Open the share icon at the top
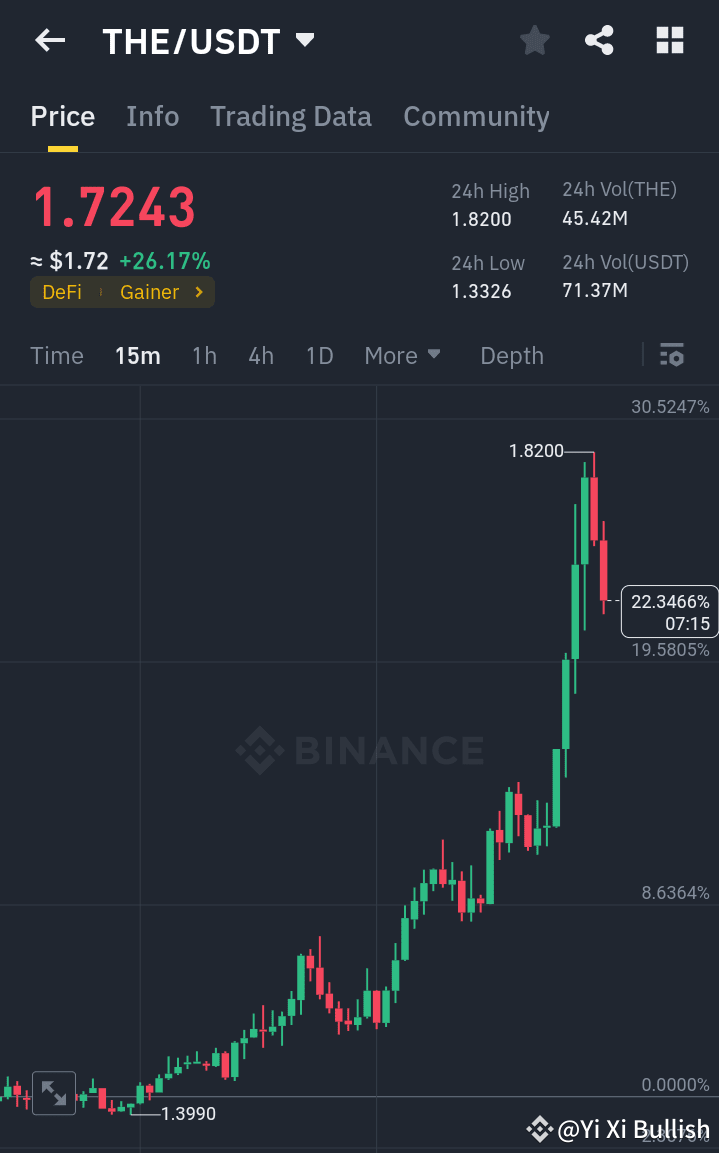This screenshot has height=1153, width=719. point(599,40)
